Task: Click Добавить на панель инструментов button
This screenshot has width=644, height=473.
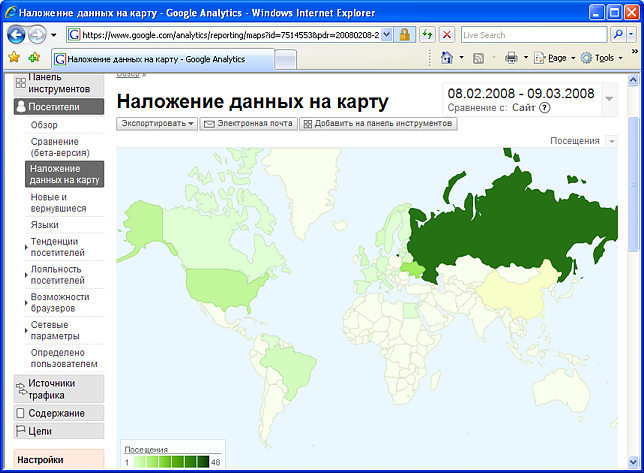Action: (x=378, y=124)
